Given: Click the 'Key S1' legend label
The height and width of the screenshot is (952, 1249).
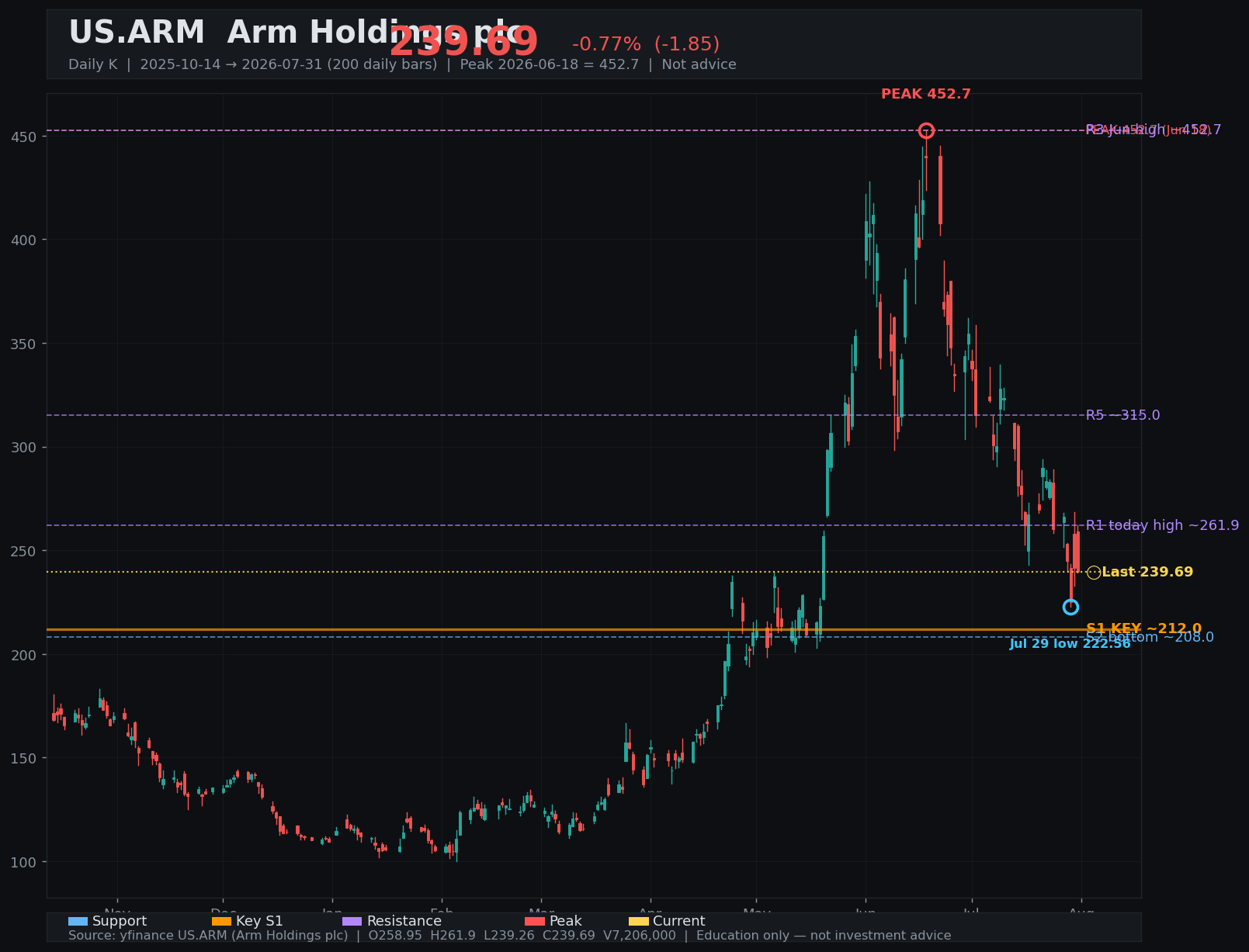Looking at the screenshot, I should [x=259, y=922].
